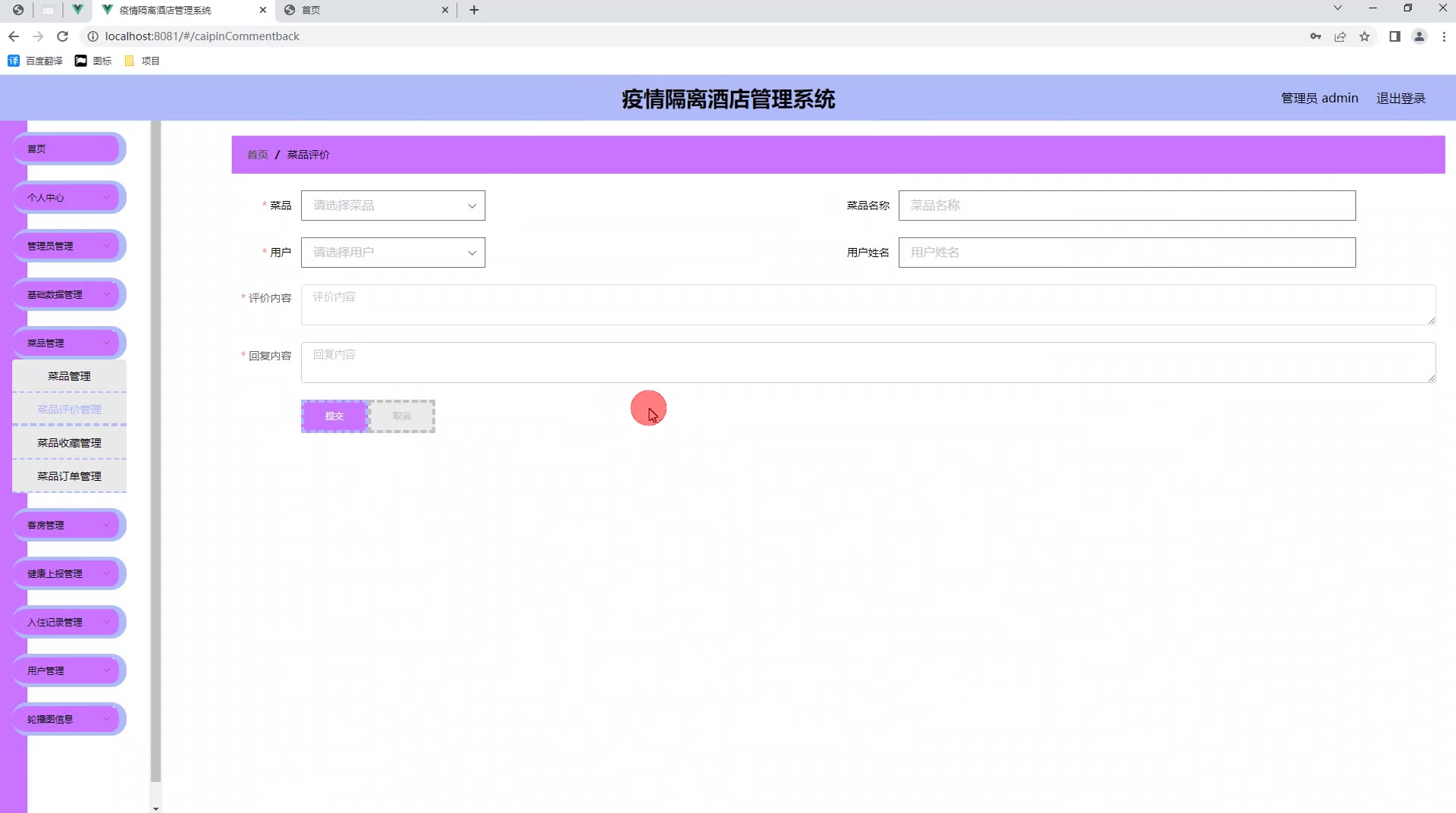The width and height of the screenshot is (1456, 813).
Task: Expand the 个人中心 sidebar menu
Action: 68,197
